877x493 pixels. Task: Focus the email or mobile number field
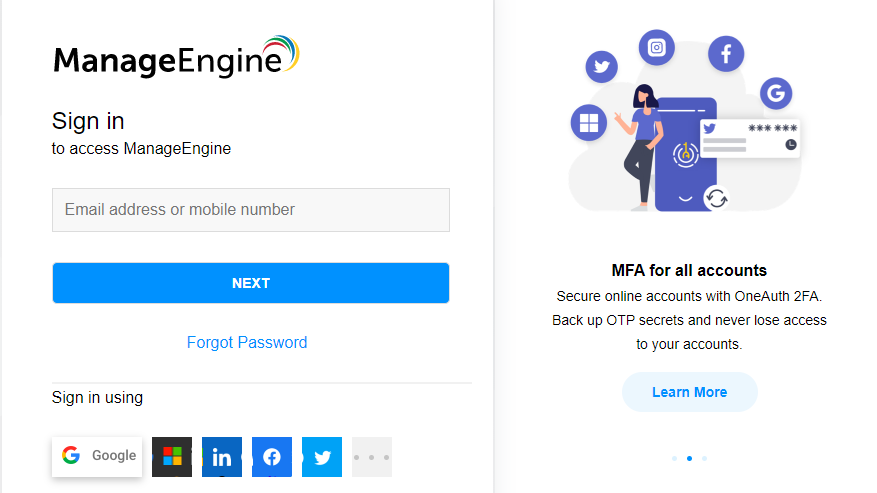pyautogui.click(x=251, y=210)
